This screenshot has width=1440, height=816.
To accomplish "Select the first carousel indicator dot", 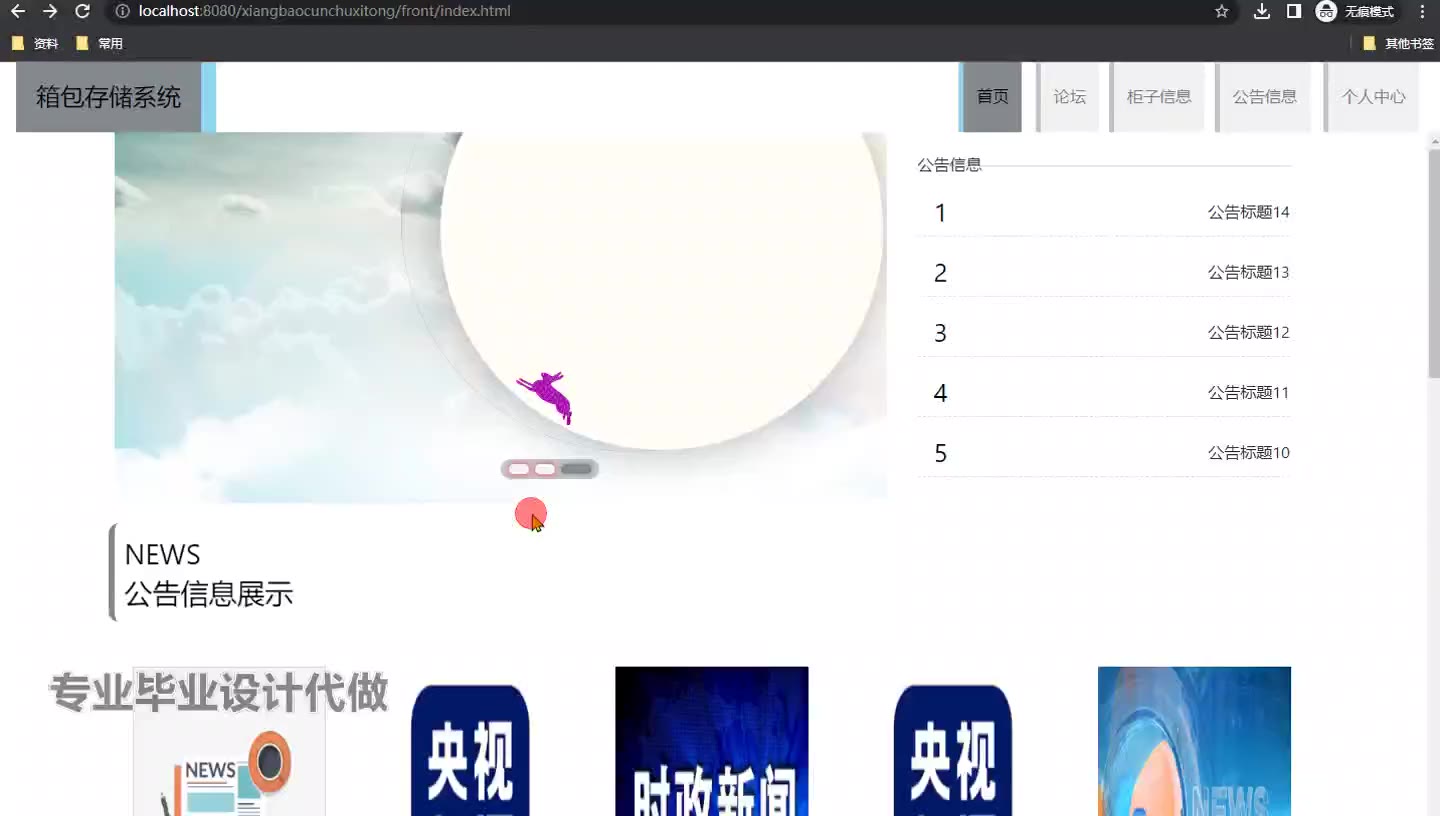I will [518, 469].
